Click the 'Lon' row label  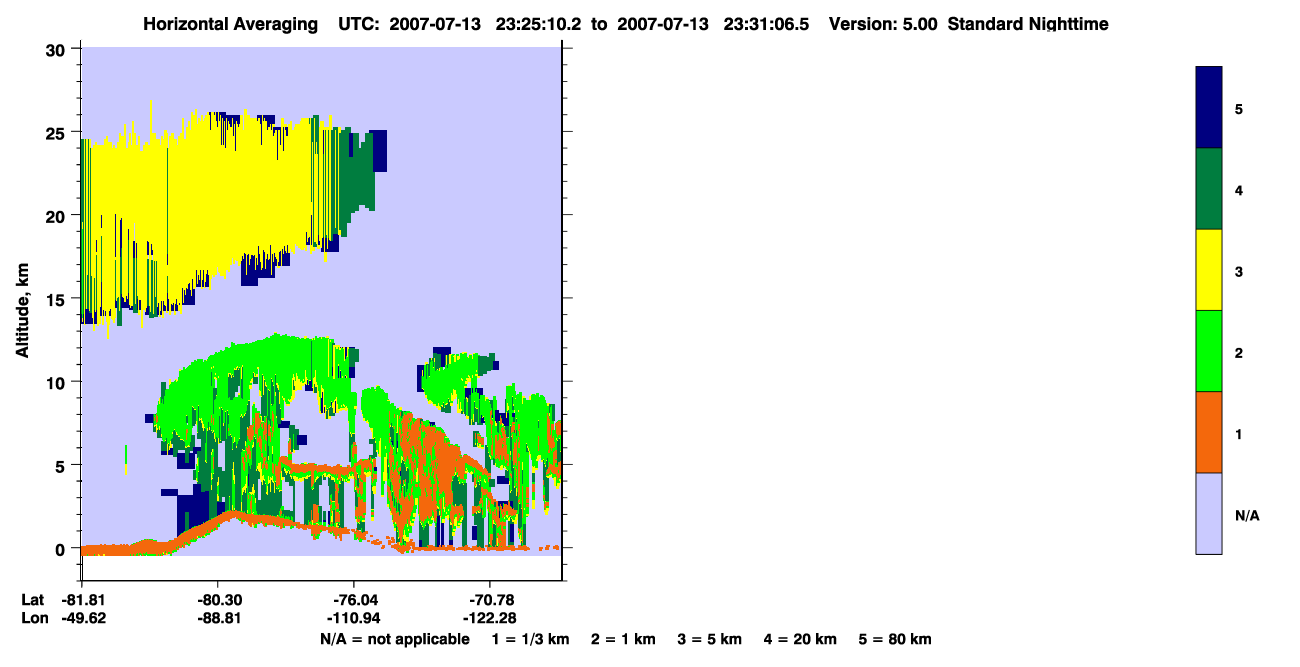33,618
